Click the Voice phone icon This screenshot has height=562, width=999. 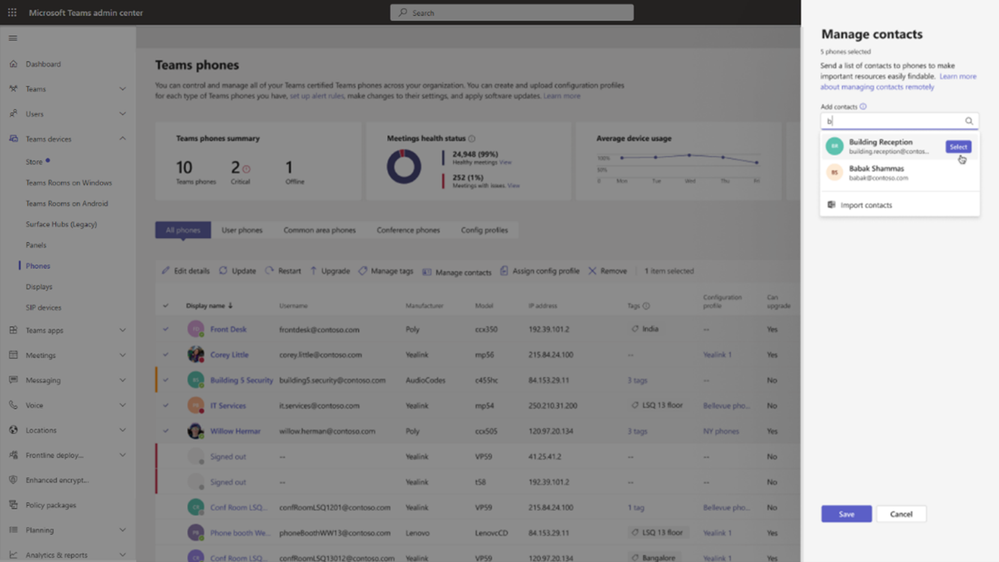pos(13,405)
